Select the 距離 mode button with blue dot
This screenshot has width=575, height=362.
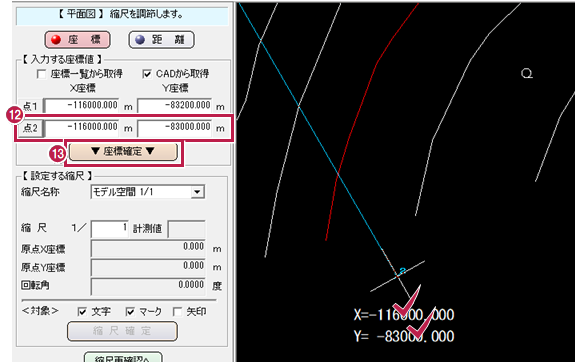161,40
